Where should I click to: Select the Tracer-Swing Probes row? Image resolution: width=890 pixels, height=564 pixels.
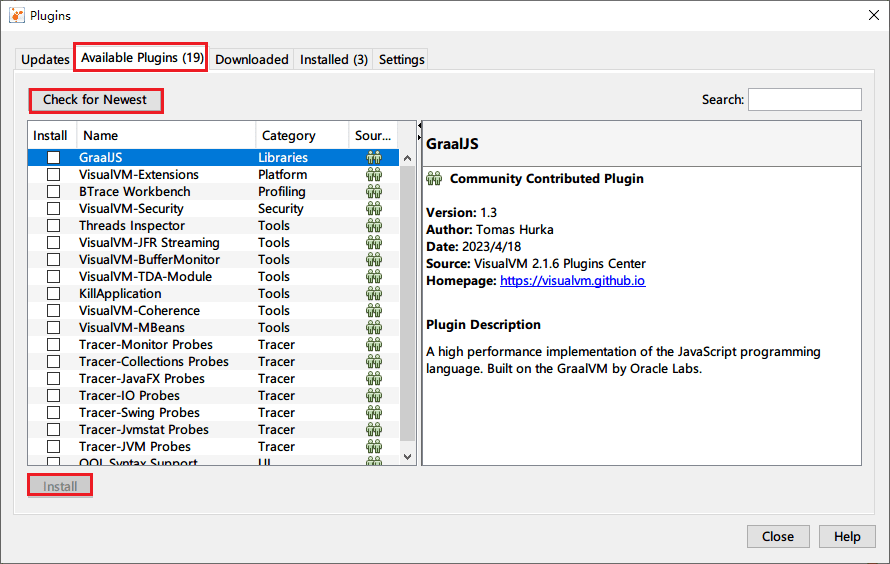213,413
